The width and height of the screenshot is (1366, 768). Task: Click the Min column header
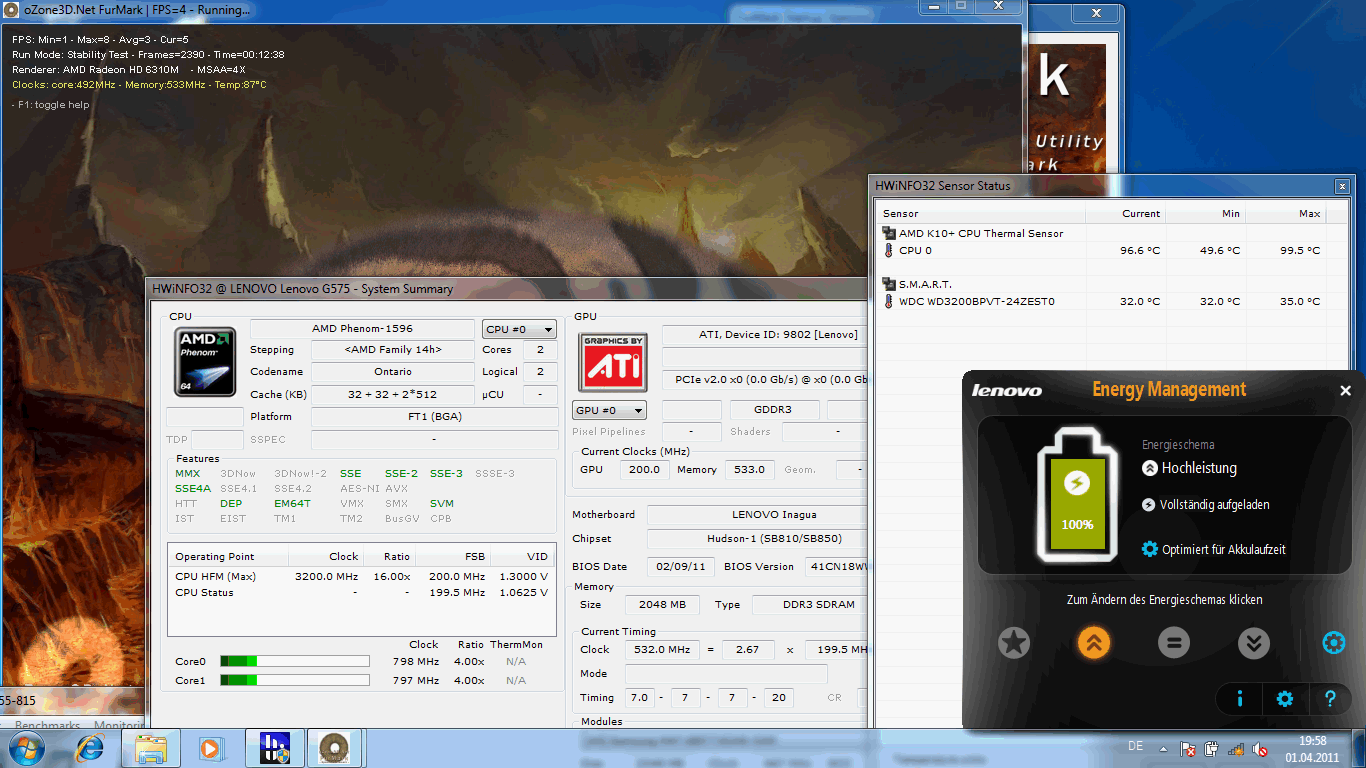point(1206,213)
